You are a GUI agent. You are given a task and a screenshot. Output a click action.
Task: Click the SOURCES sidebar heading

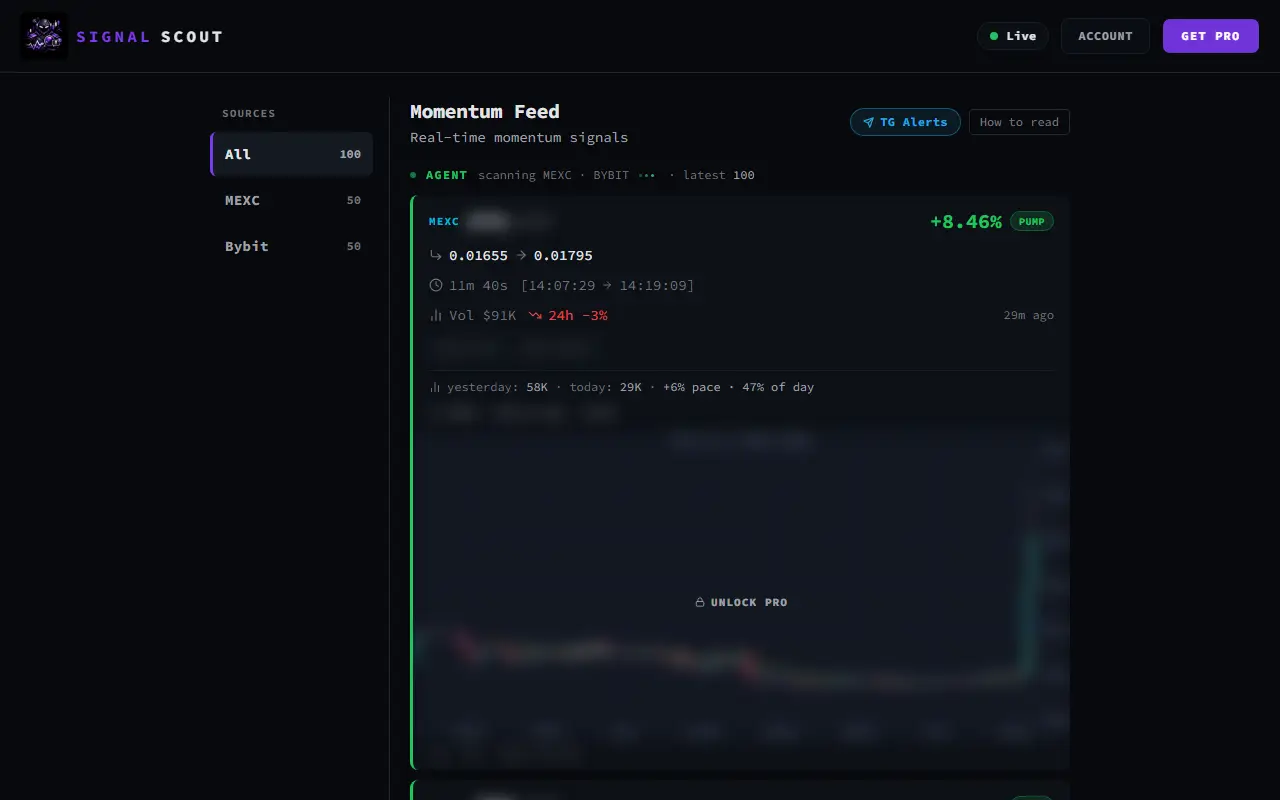pyautogui.click(x=249, y=113)
